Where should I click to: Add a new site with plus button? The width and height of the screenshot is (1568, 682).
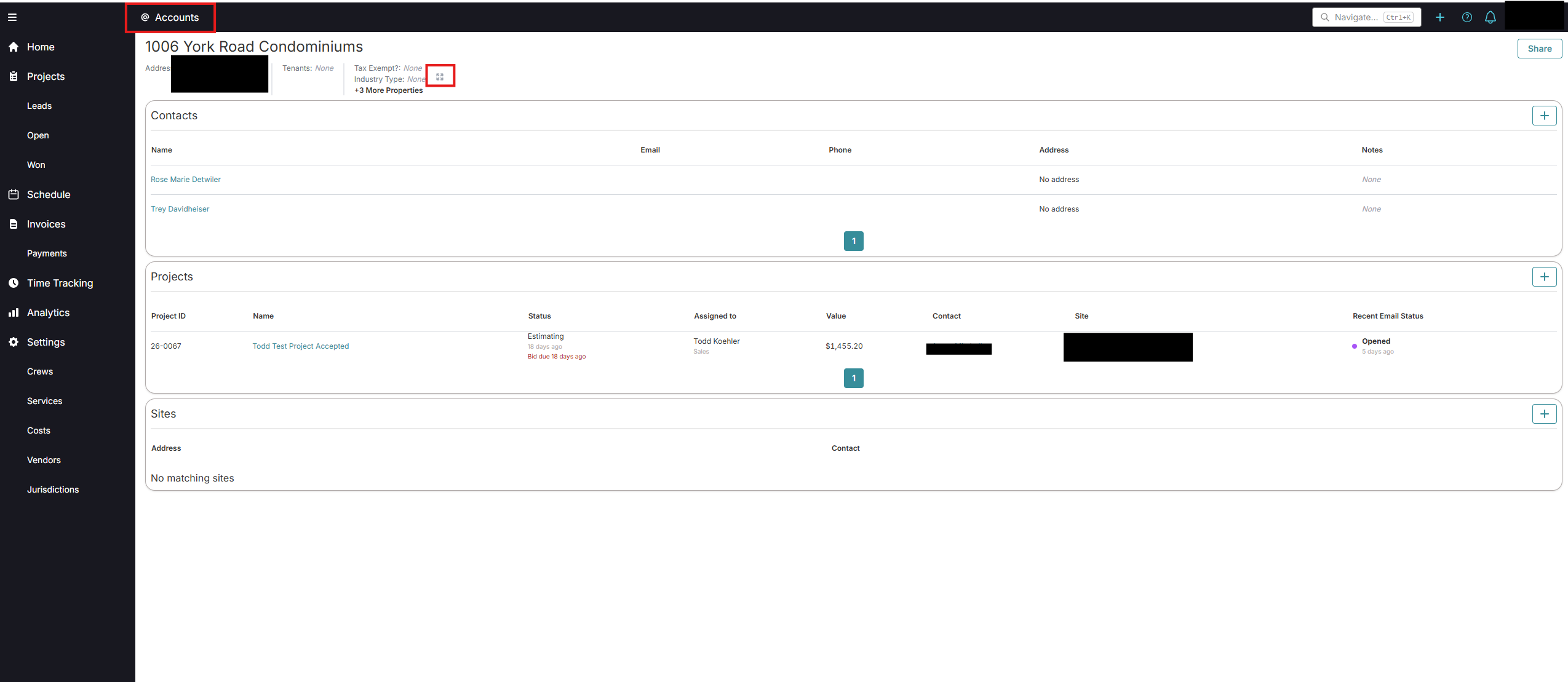click(1545, 414)
